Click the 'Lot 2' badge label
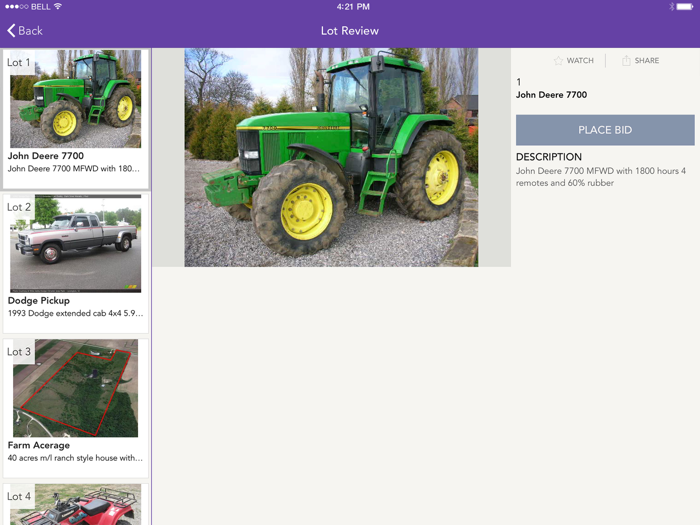Viewport: 700px width, 525px height. click(x=19, y=207)
